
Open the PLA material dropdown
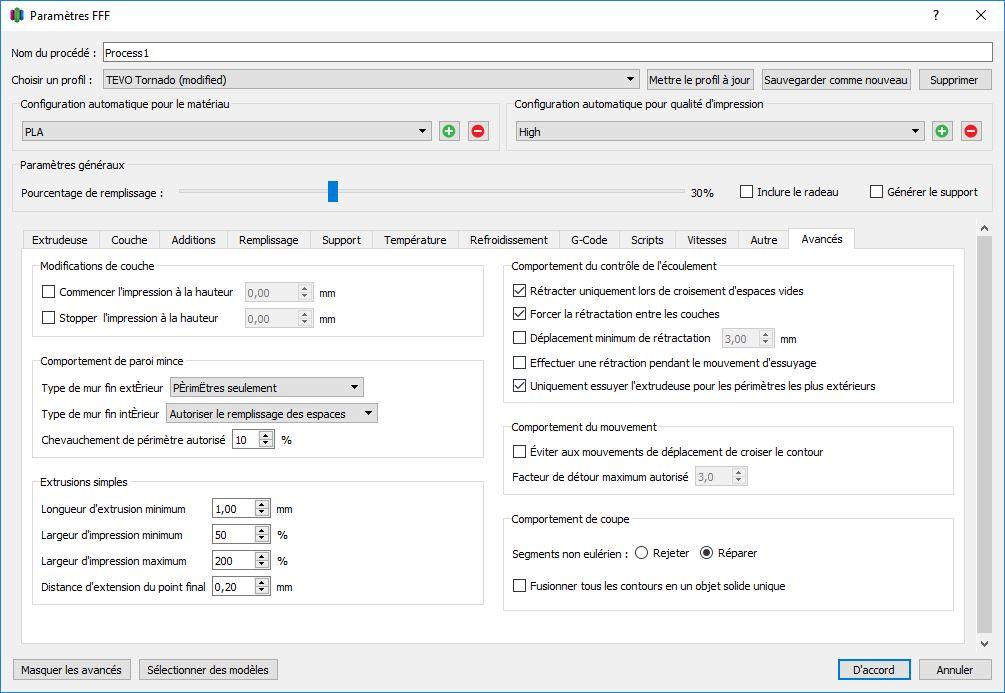227,131
